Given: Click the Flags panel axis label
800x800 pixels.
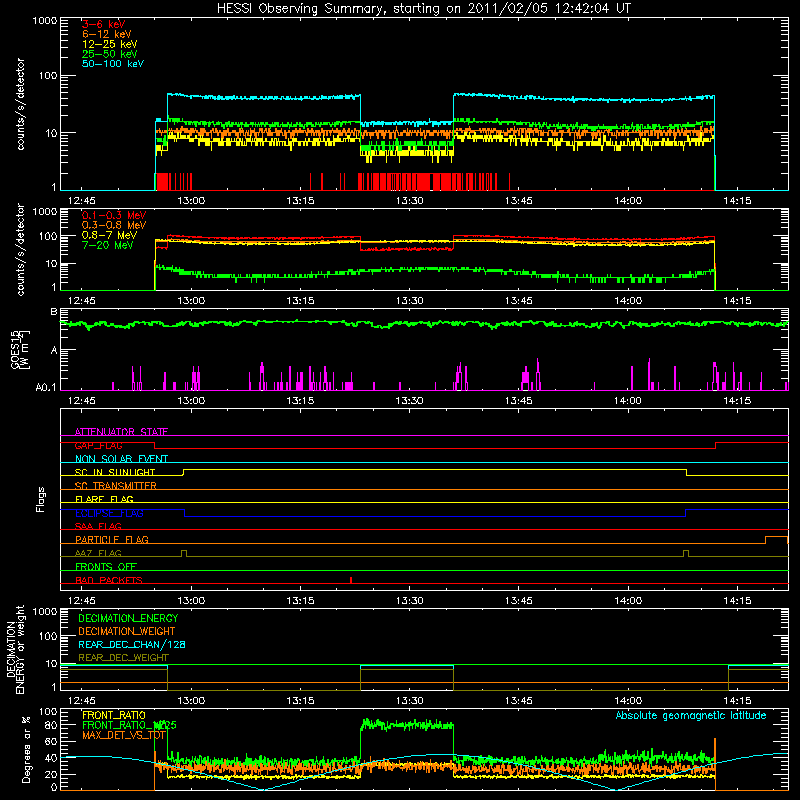Looking at the screenshot, I should tap(41, 499).
